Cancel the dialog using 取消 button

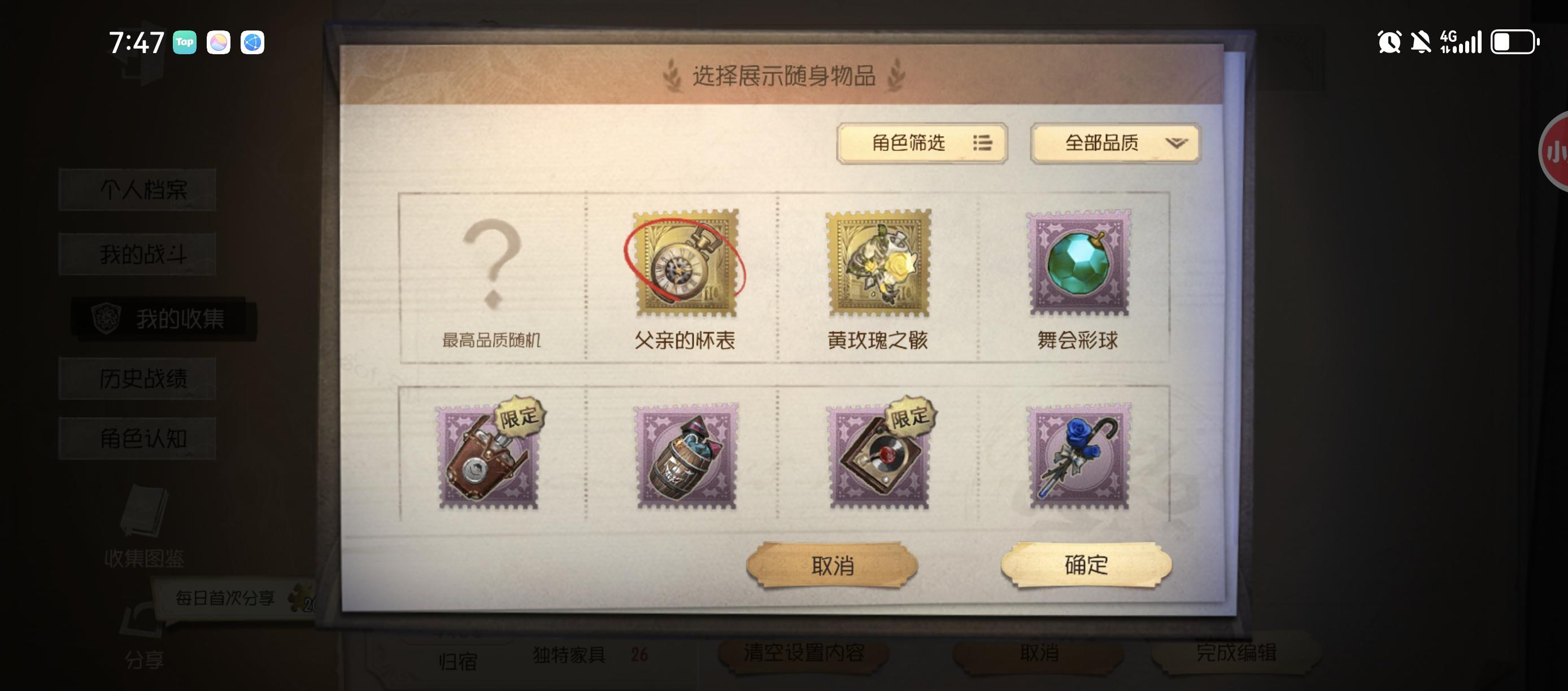[x=832, y=565]
